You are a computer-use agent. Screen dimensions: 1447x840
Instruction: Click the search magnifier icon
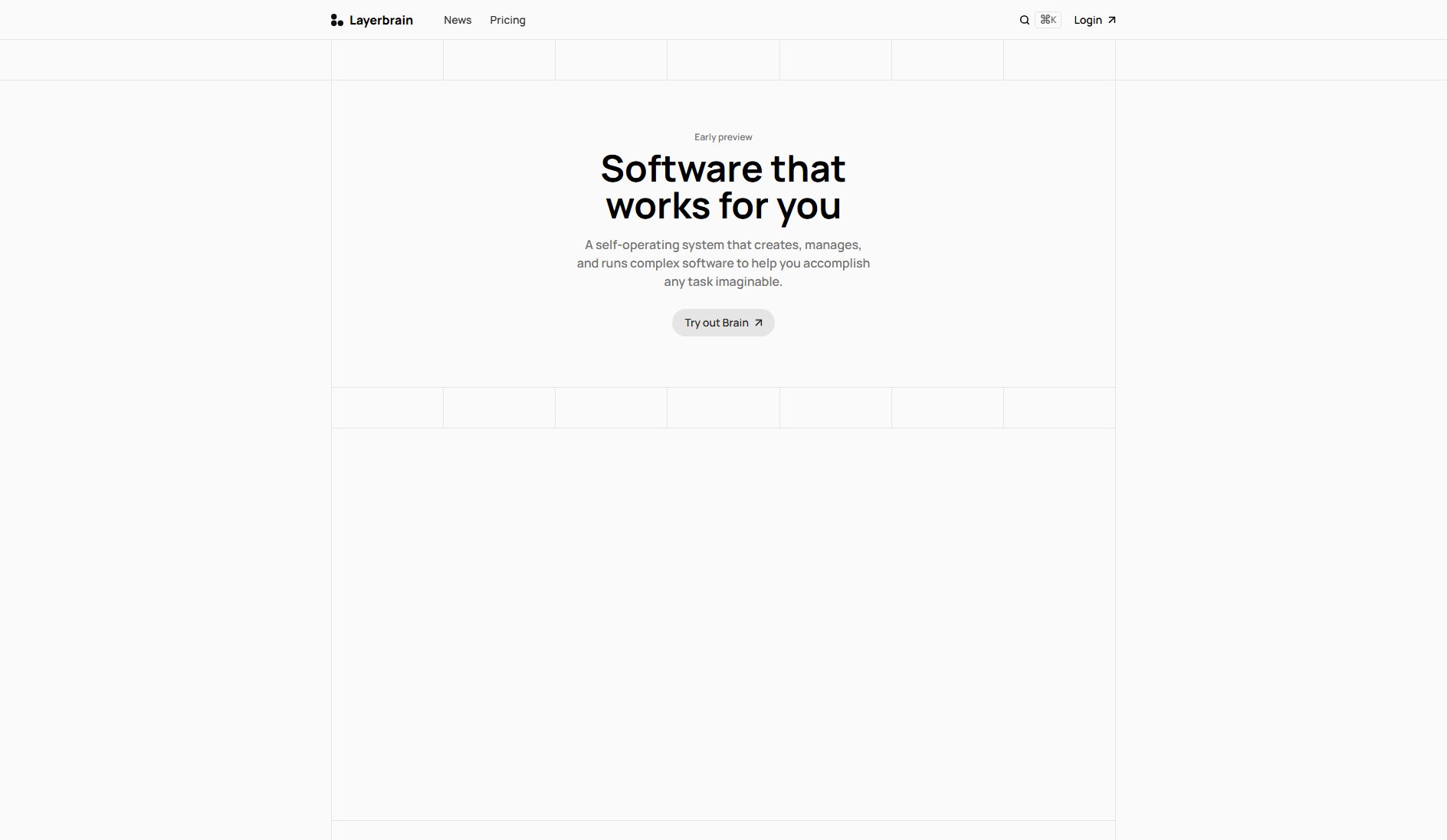1024,20
